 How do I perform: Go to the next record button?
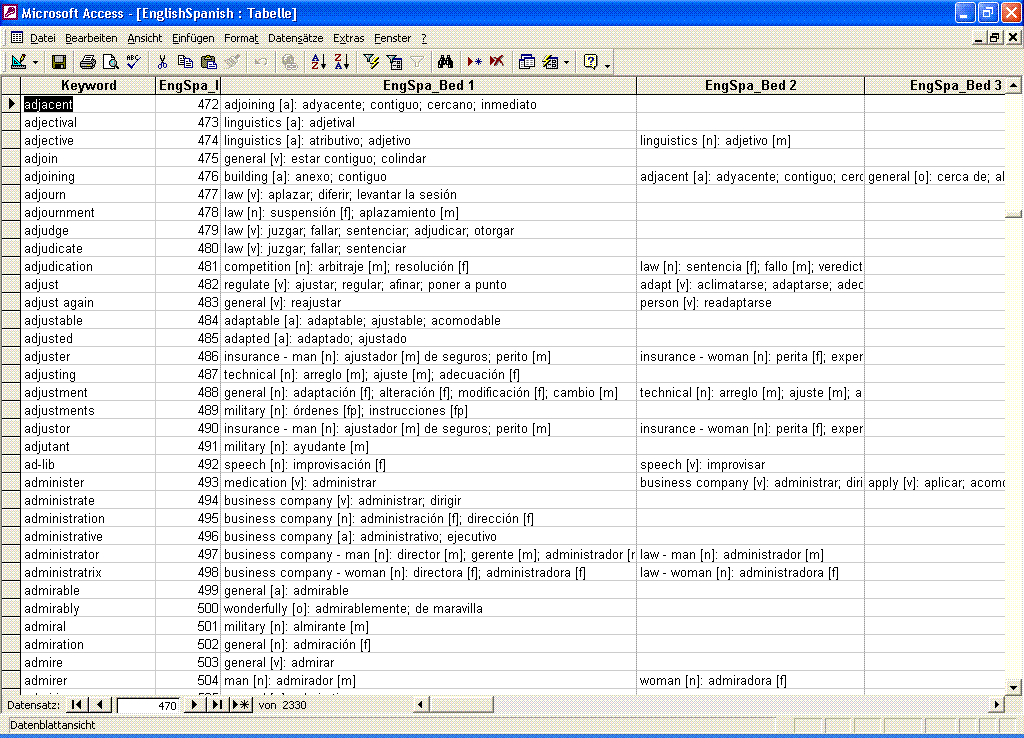(194, 705)
